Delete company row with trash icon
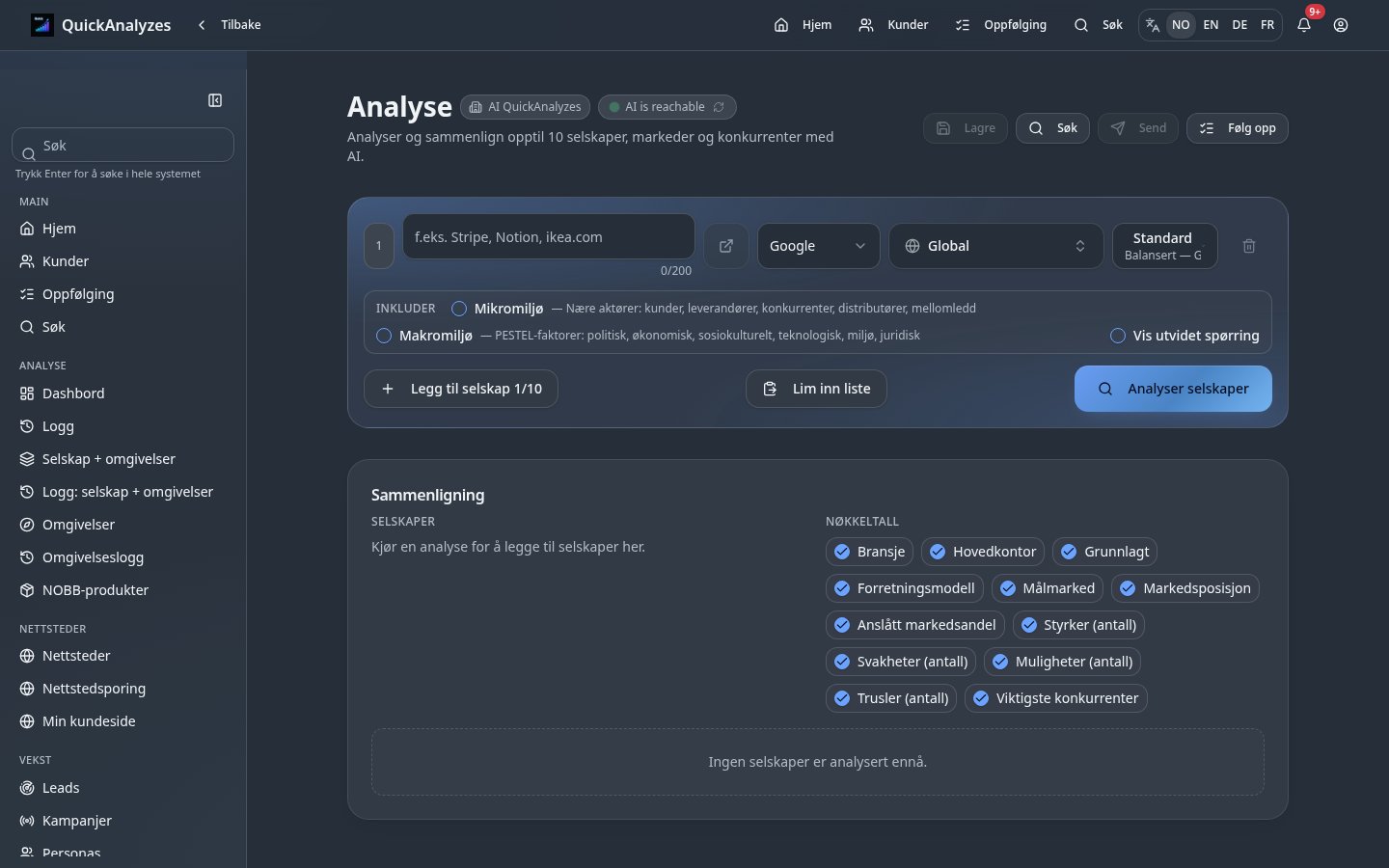This screenshot has height=868, width=1389. [x=1249, y=246]
